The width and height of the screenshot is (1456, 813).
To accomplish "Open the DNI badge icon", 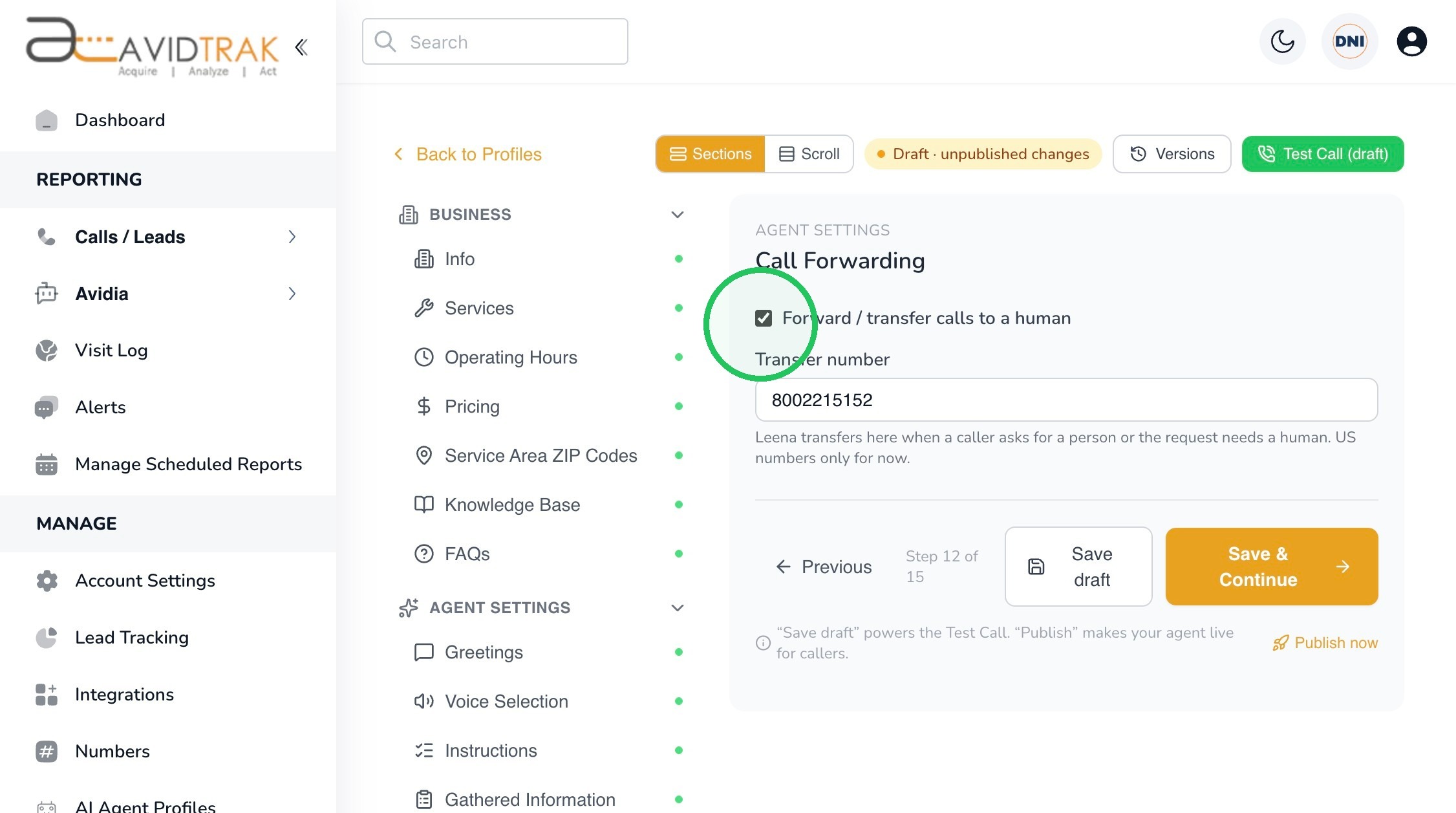I will point(1349,41).
